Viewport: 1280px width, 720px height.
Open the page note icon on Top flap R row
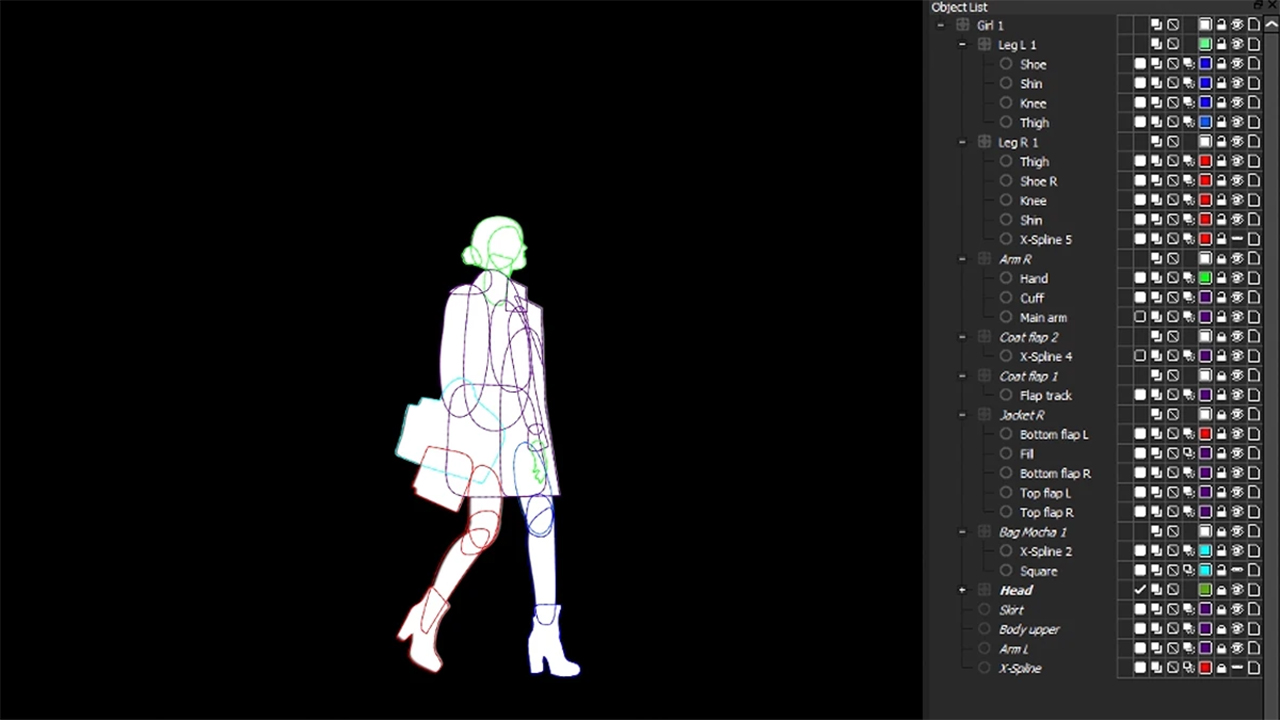[x=1254, y=512]
